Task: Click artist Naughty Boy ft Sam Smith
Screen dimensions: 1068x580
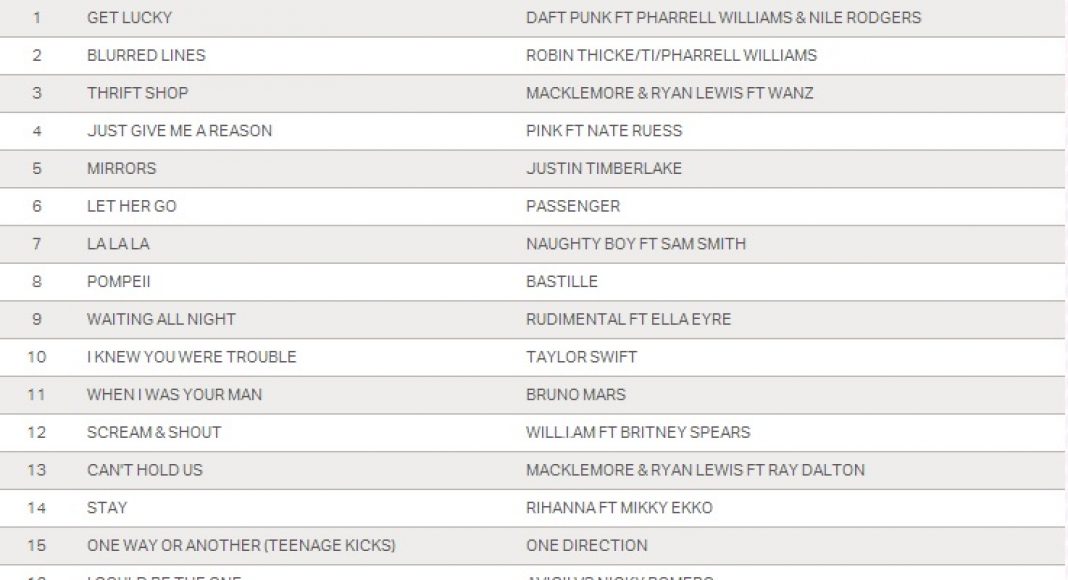Action: click(635, 244)
